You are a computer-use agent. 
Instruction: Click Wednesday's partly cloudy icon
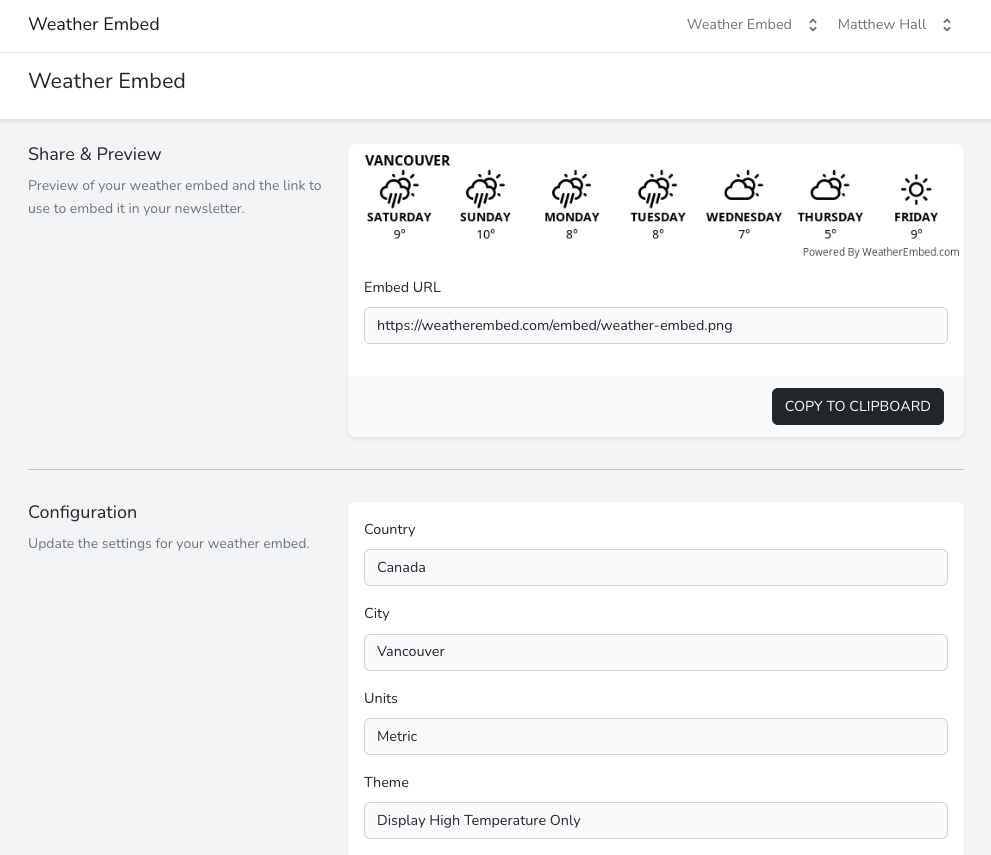[x=743, y=187]
